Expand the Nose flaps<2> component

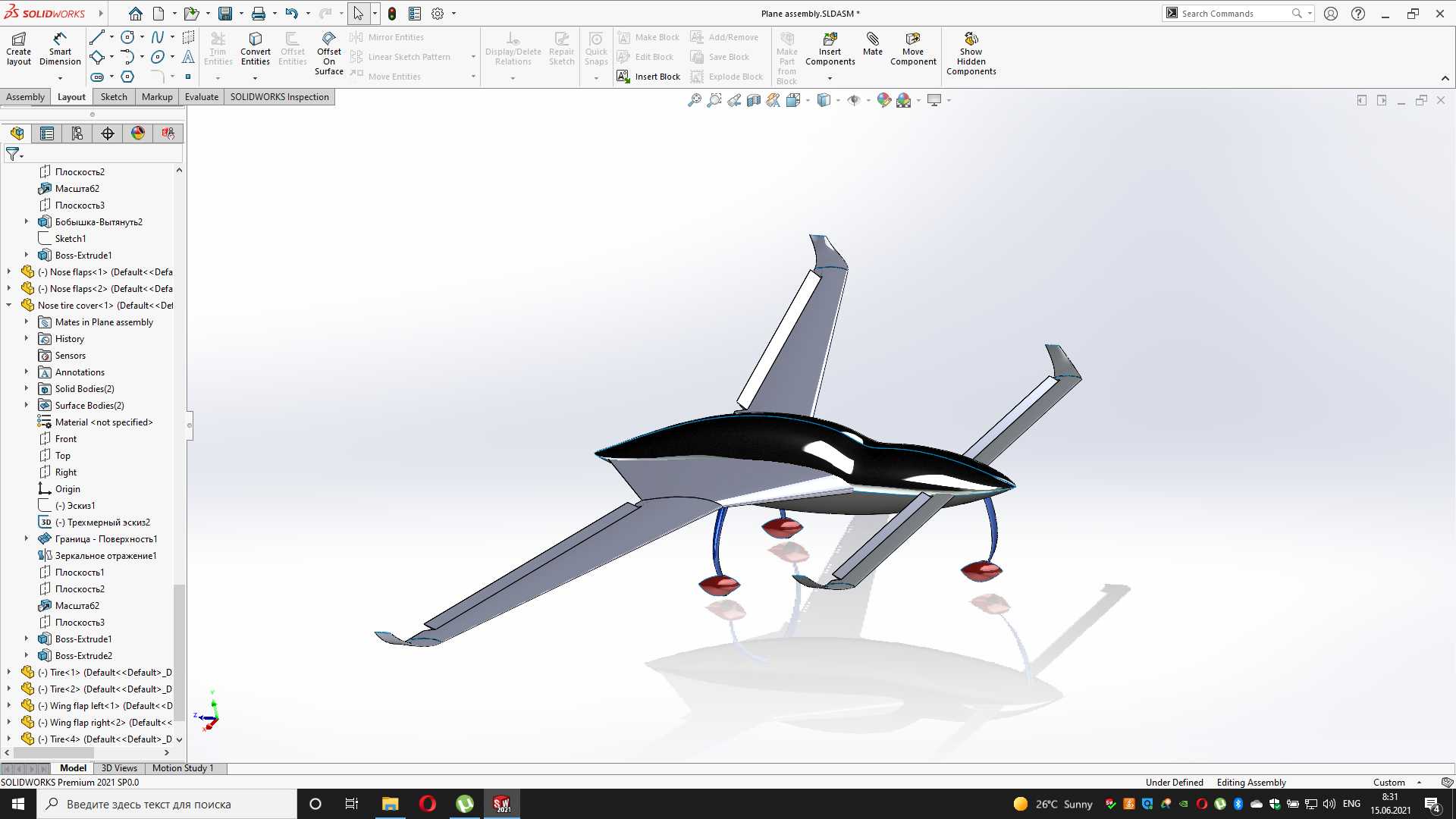pyautogui.click(x=9, y=288)
